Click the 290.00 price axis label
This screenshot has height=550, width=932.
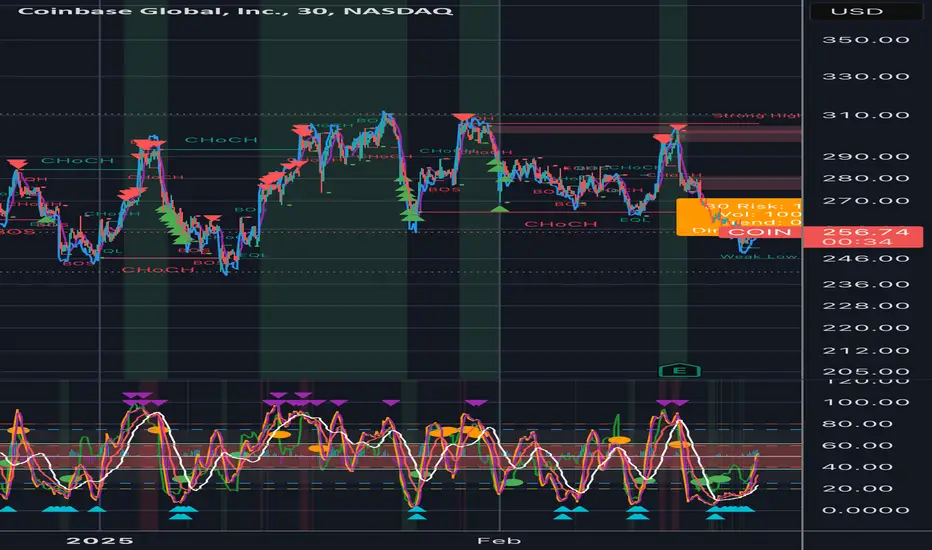[x=865, y=156]
